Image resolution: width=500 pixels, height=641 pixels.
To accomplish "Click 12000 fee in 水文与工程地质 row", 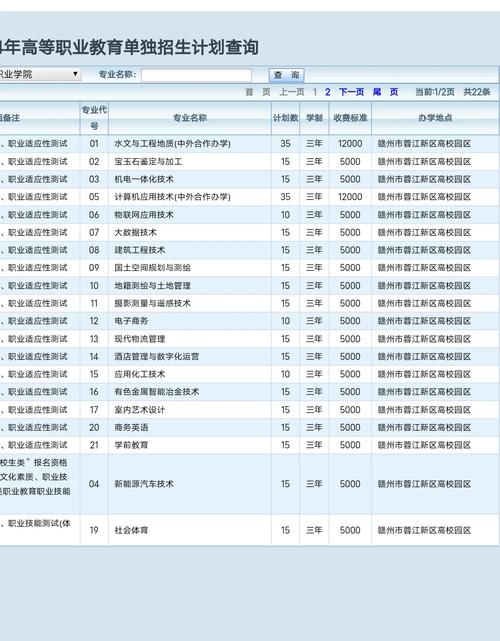I will click(350, 144).
